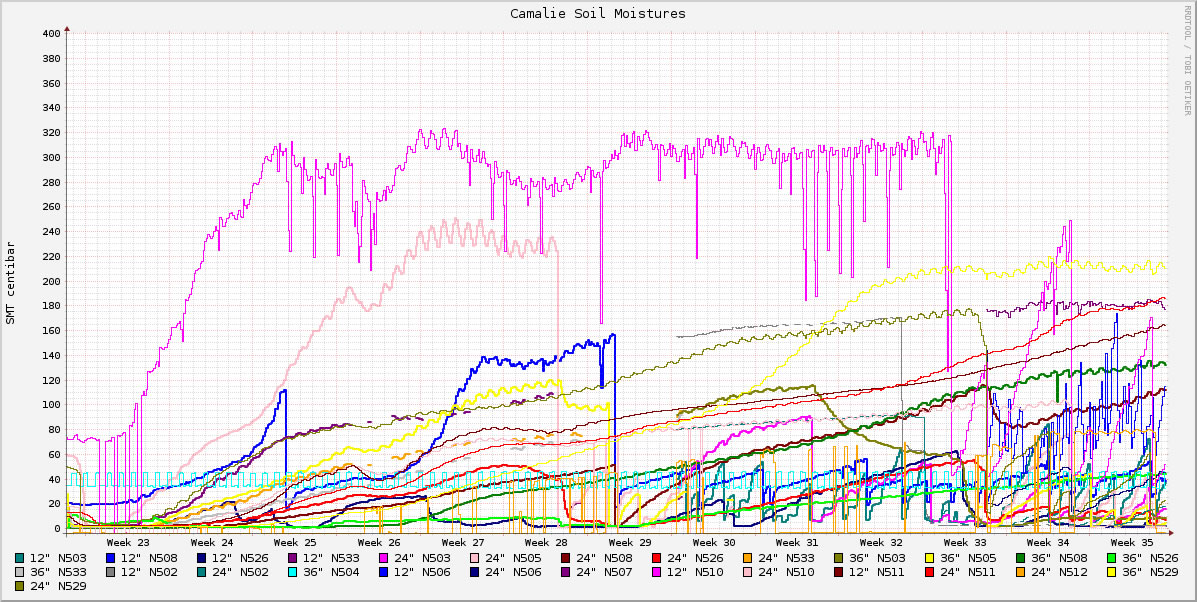Select the 36" N505 yellow legend swatch
Viewport: 1197px width, 602px height.
click(930, 557)
